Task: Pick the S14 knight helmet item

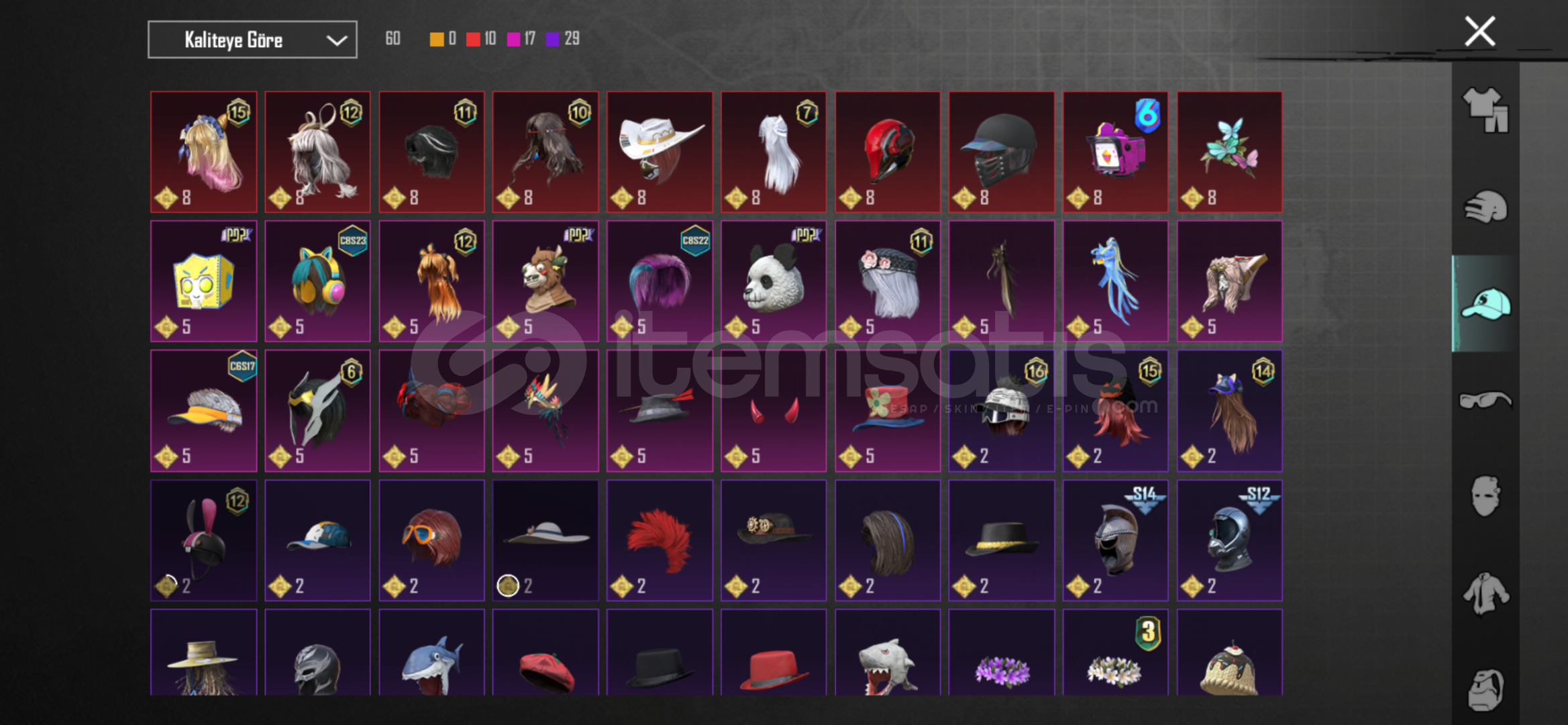Action: click(1116, 540)
